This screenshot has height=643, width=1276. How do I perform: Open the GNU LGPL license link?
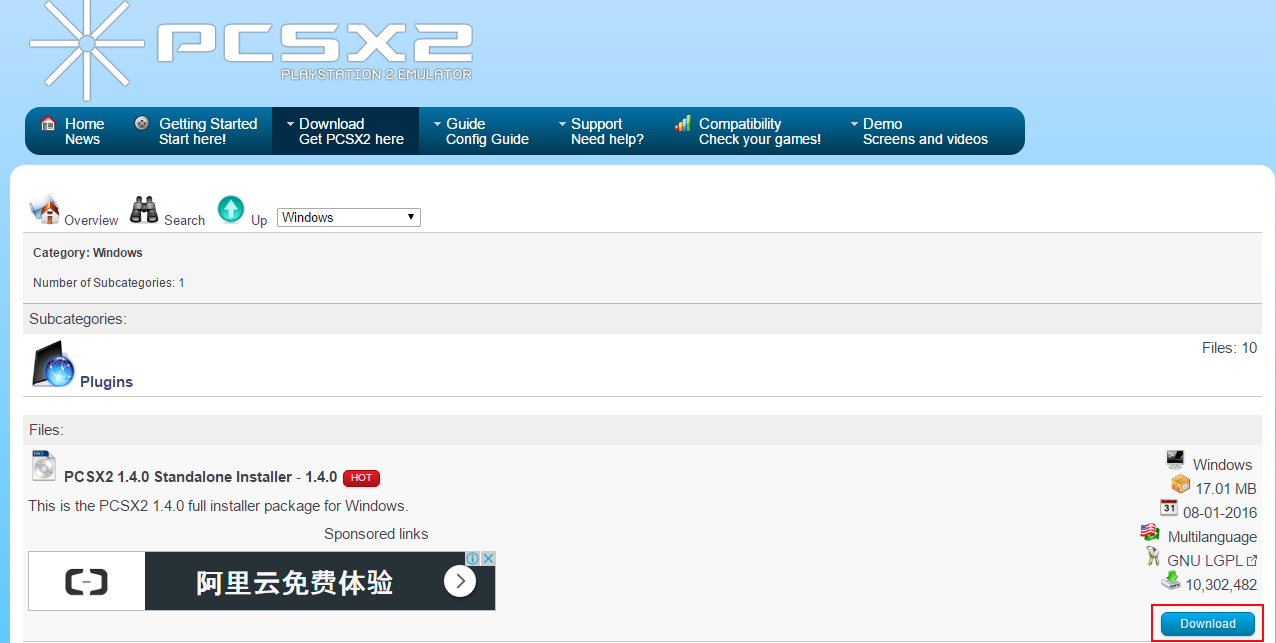click(x=1211, y=561)
